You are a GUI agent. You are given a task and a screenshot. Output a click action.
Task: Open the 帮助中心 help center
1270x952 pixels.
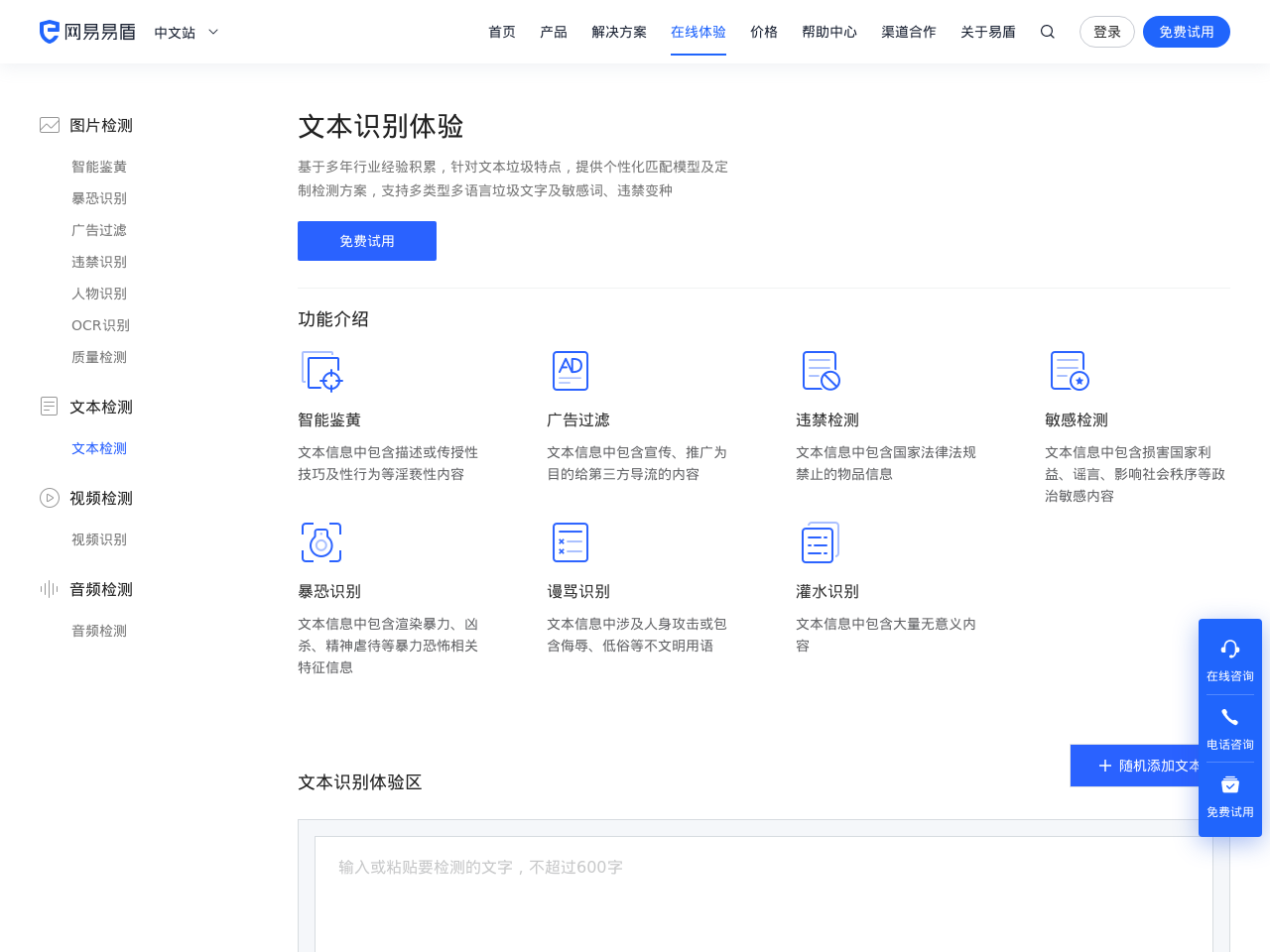(x=829, y=31)
